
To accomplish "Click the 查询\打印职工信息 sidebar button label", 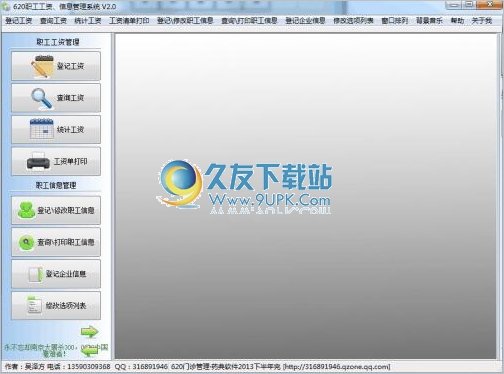I will point(66,242).
